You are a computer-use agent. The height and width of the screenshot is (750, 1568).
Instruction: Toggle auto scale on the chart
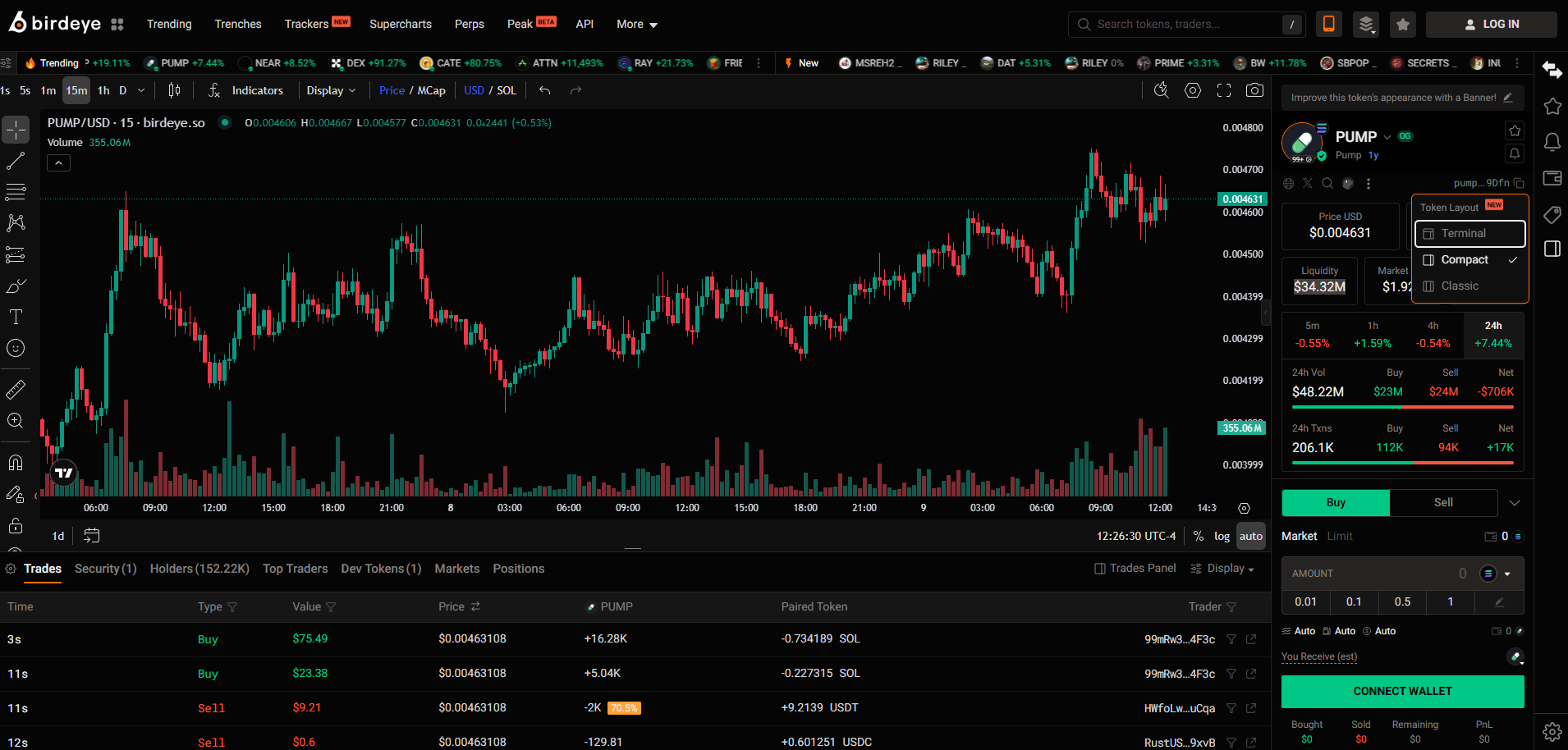point(1251,536)
